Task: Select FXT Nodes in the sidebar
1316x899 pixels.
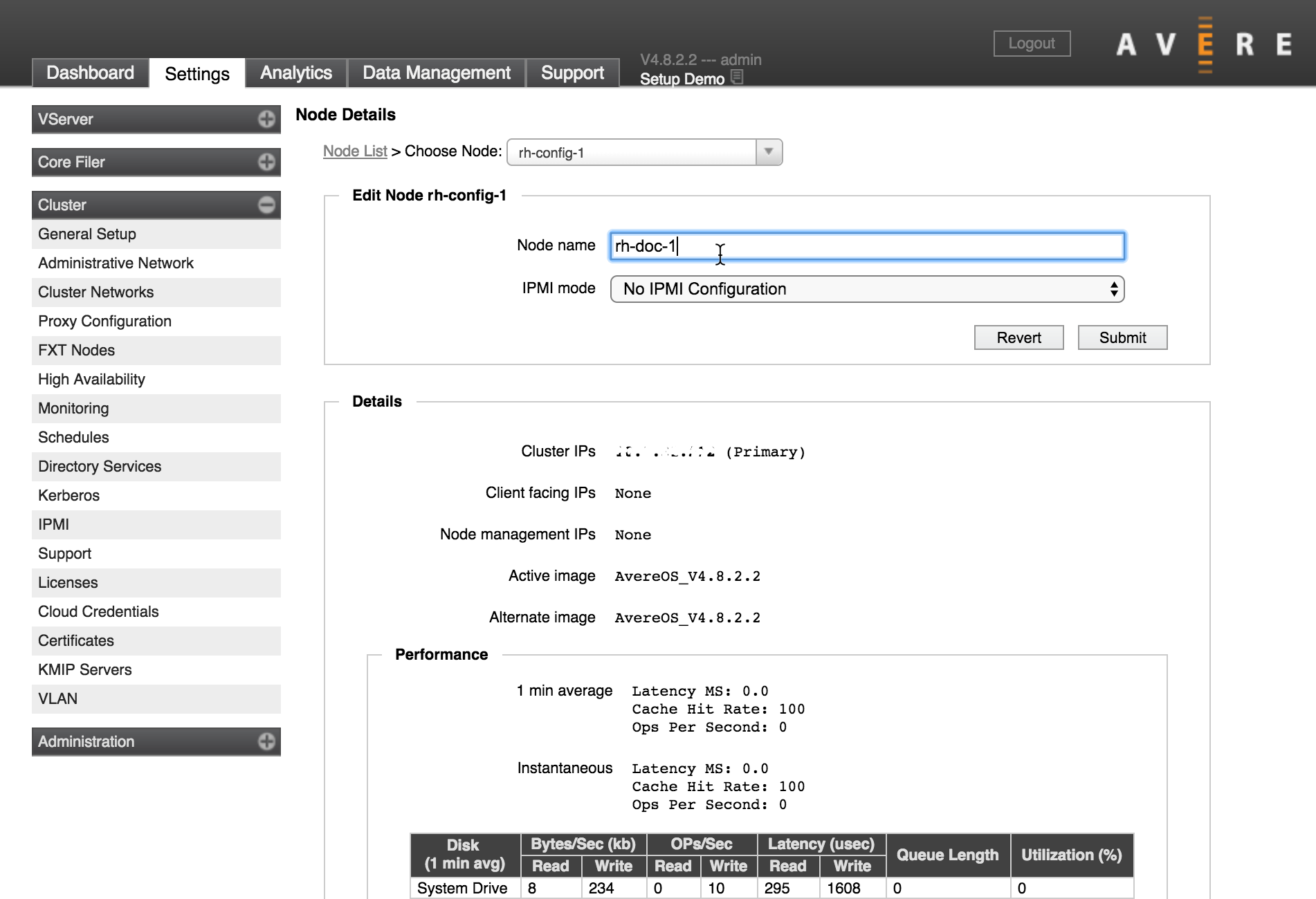Action: 156,351
